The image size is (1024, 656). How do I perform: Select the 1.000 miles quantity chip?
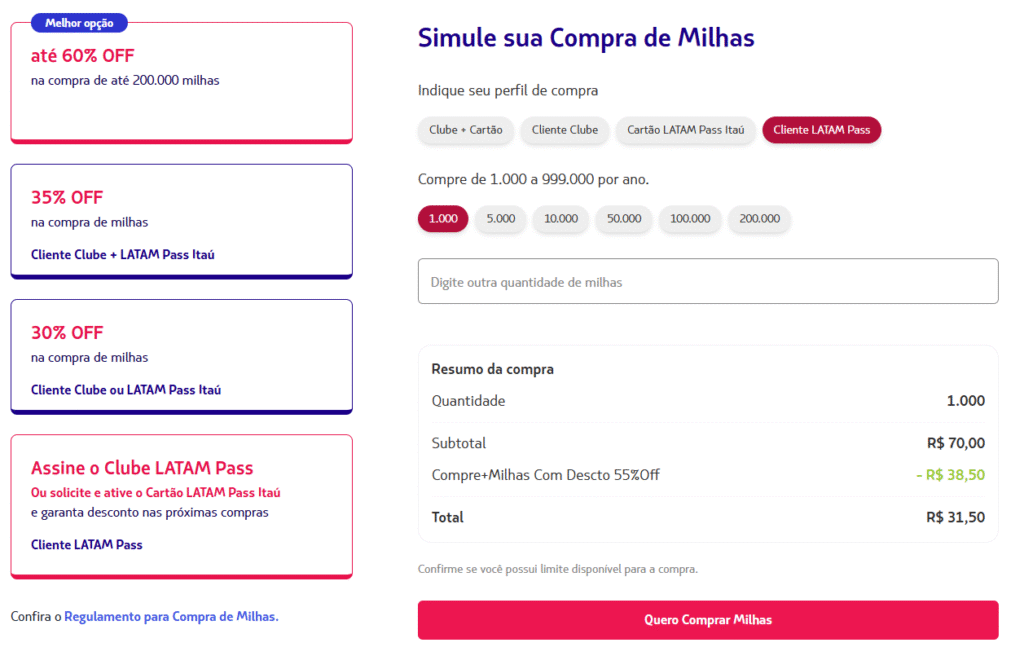pos(443,219)
